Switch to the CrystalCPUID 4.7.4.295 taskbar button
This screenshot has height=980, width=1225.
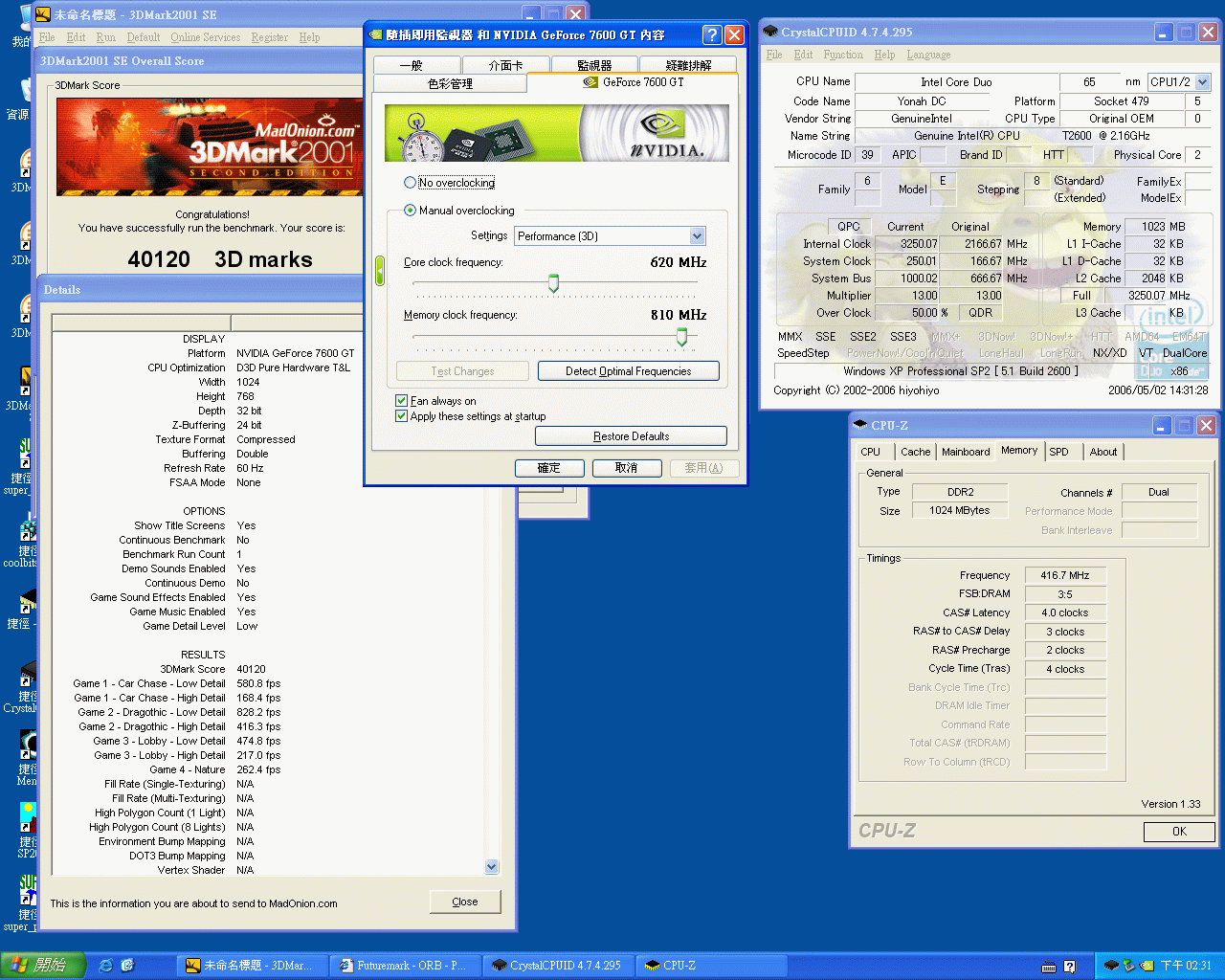(x=558, y=966)
